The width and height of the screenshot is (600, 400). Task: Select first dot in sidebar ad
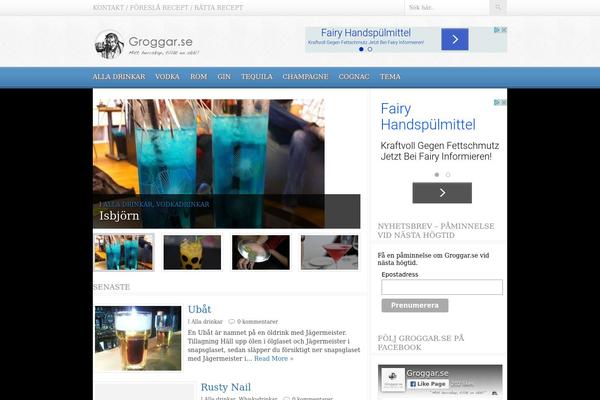click(x=437, y=175)
